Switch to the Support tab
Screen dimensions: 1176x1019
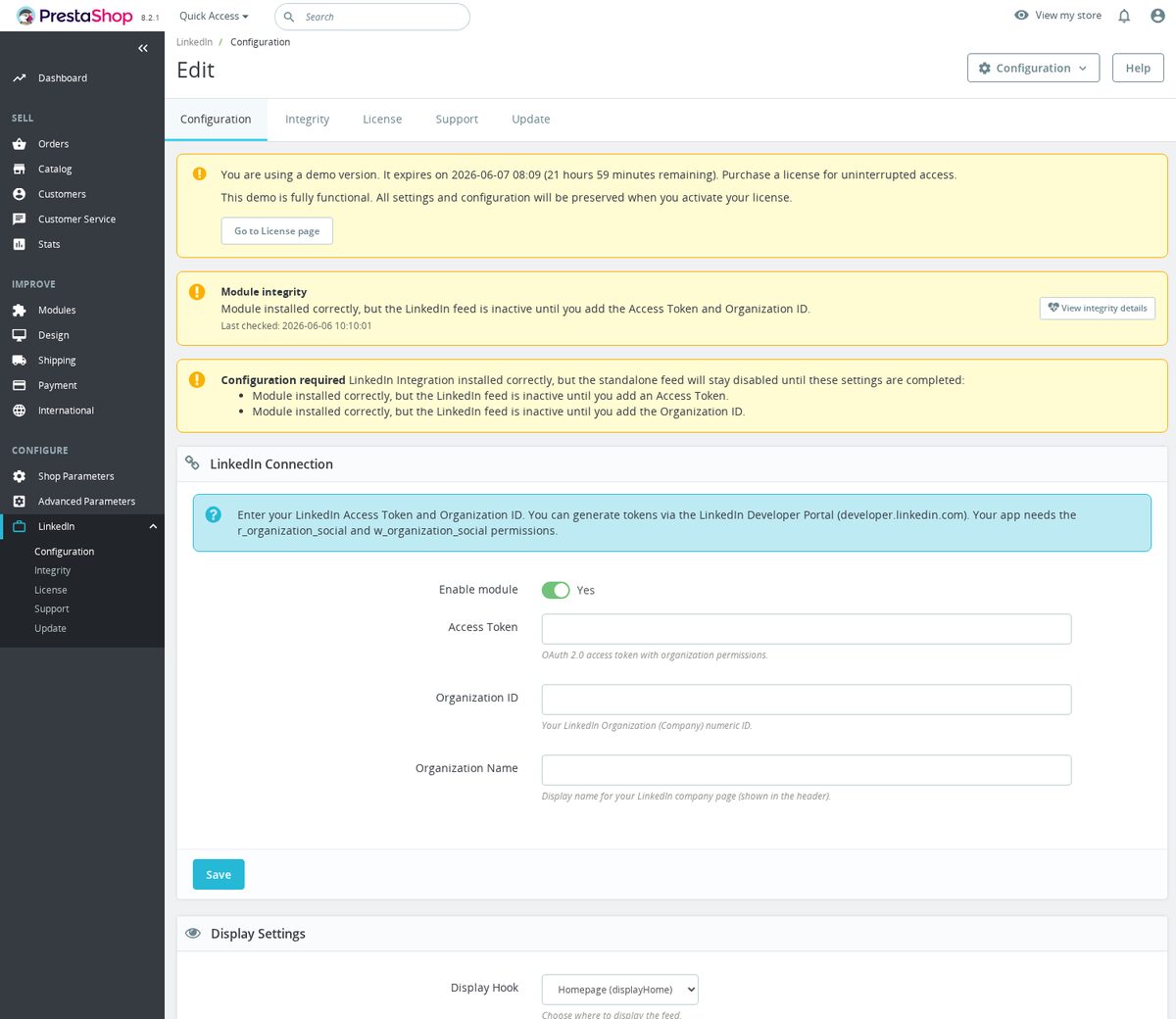click(457, 120)
